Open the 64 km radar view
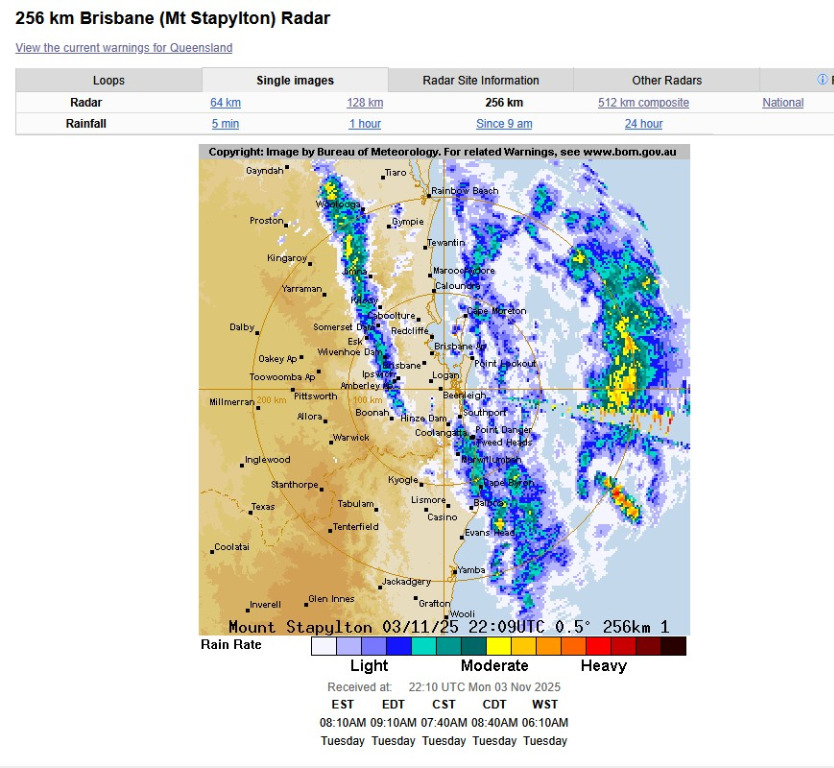 pyautogui.click(x=225, y=102)
